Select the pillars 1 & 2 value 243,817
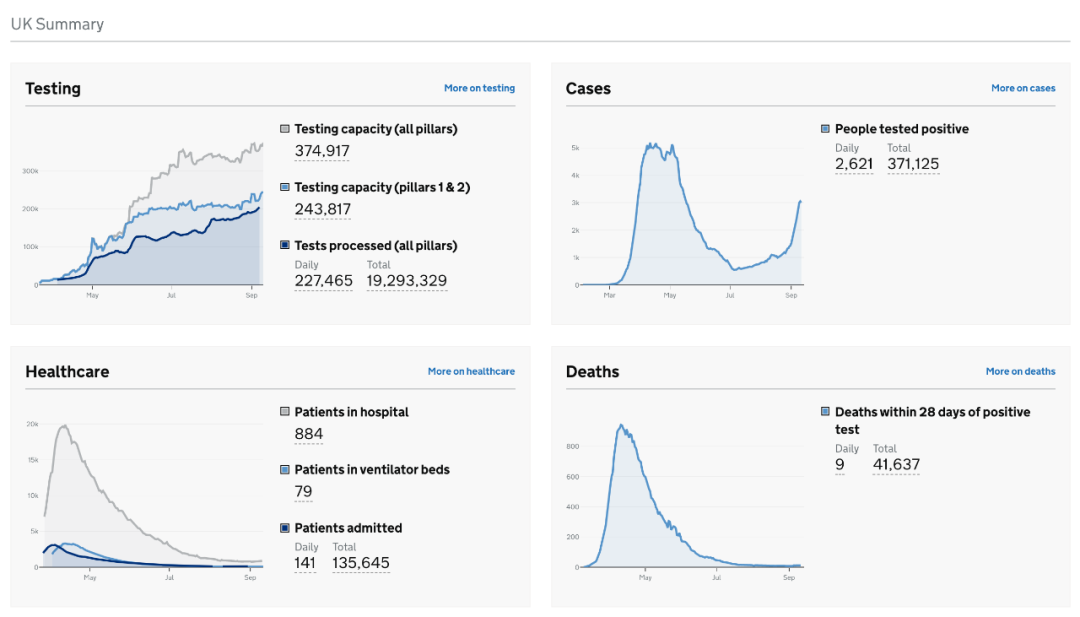Viewport: 1080px width, 617px height. (x=322, y=209)
